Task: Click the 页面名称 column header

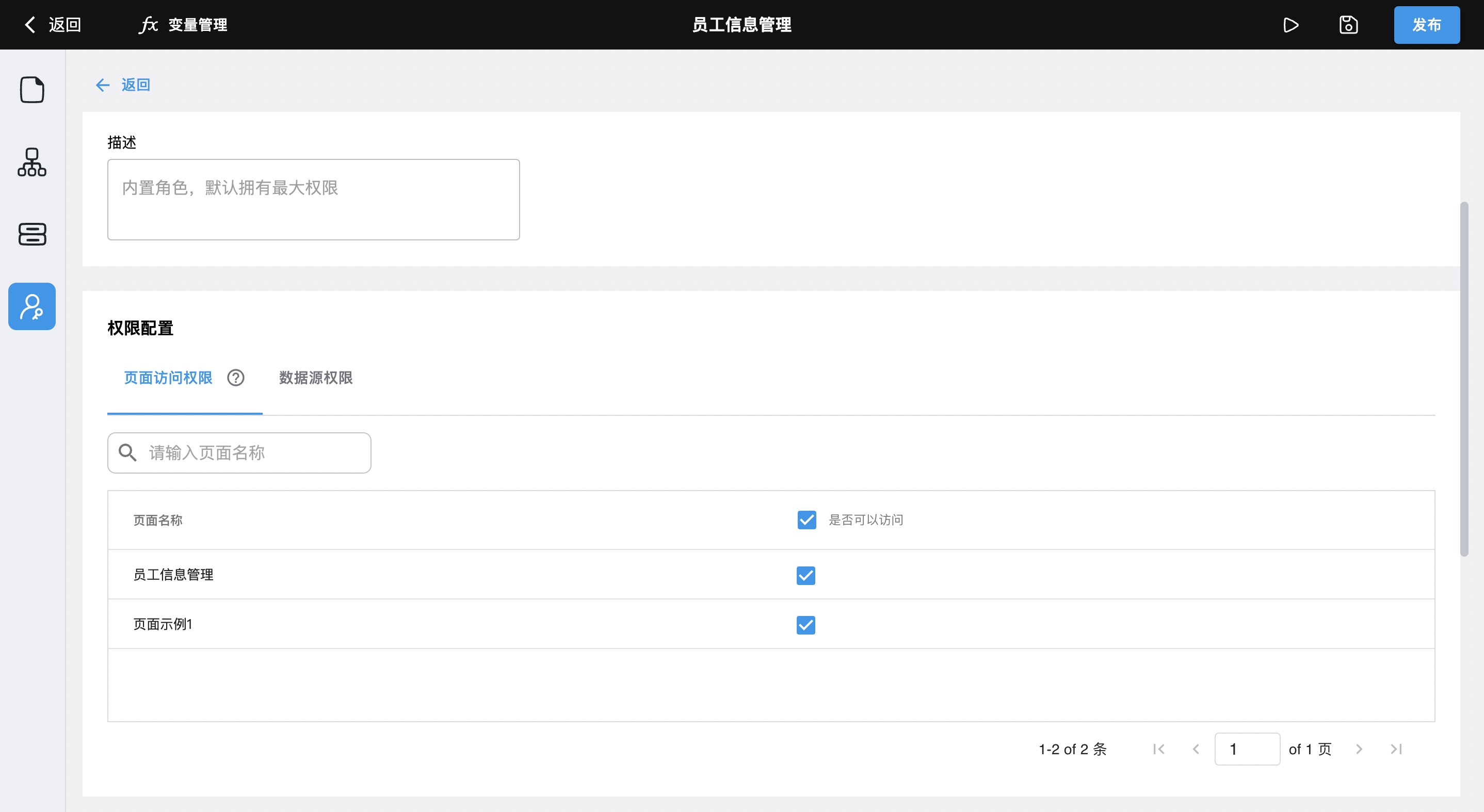Action: 158,520
